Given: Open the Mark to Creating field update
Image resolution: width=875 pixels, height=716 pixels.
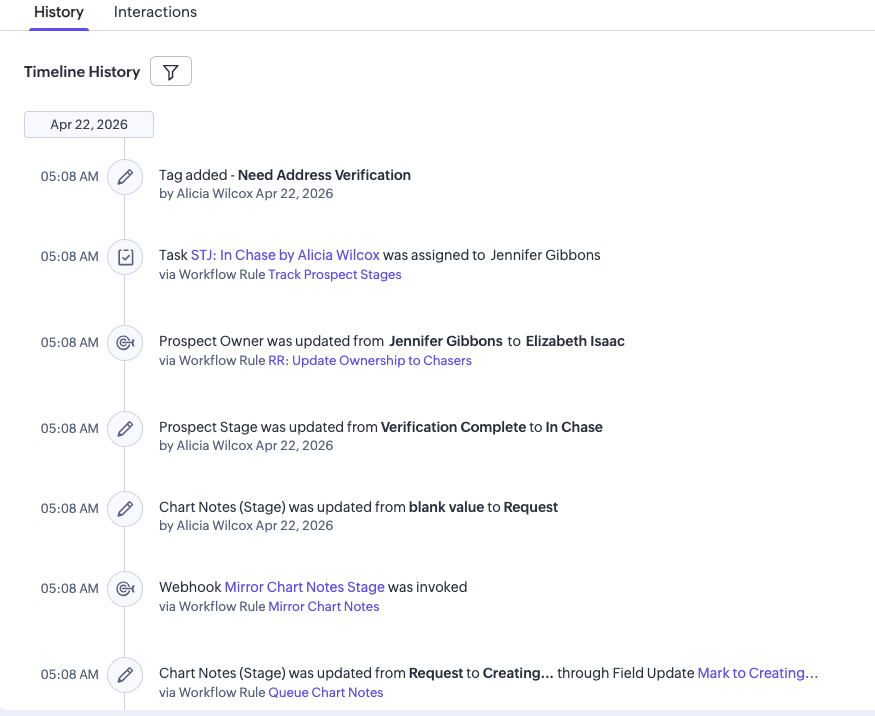Looking at the screenshot, I should pyautogui.click(x=757, y=673).
